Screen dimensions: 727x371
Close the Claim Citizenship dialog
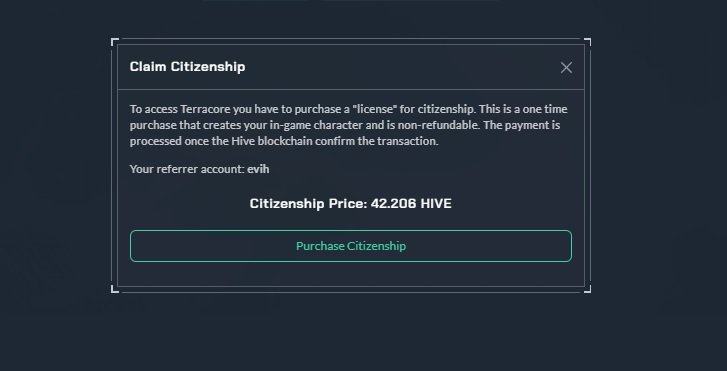[x=566, y=68]
